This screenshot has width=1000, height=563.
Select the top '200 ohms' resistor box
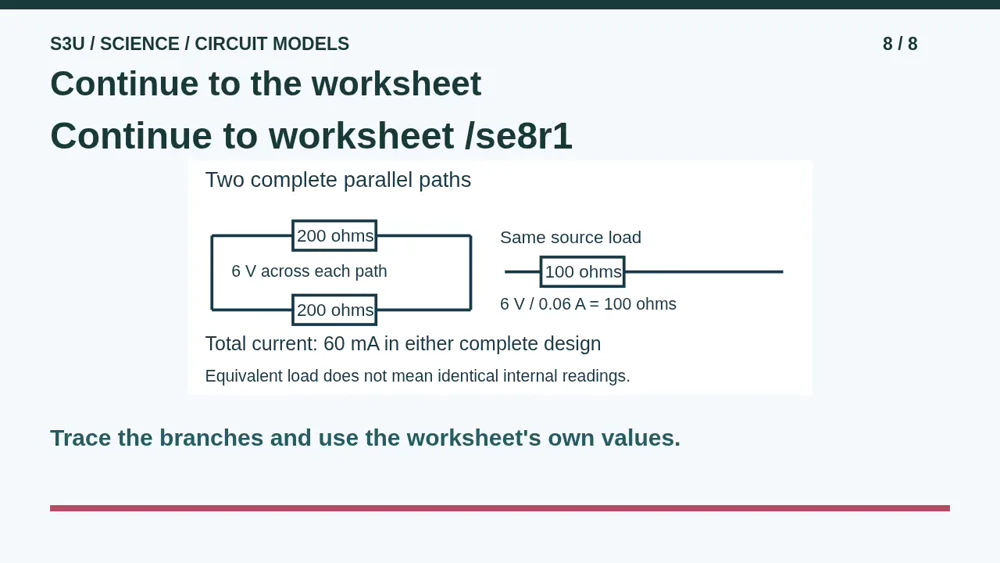pyautogui.click(x=335, y=236)
